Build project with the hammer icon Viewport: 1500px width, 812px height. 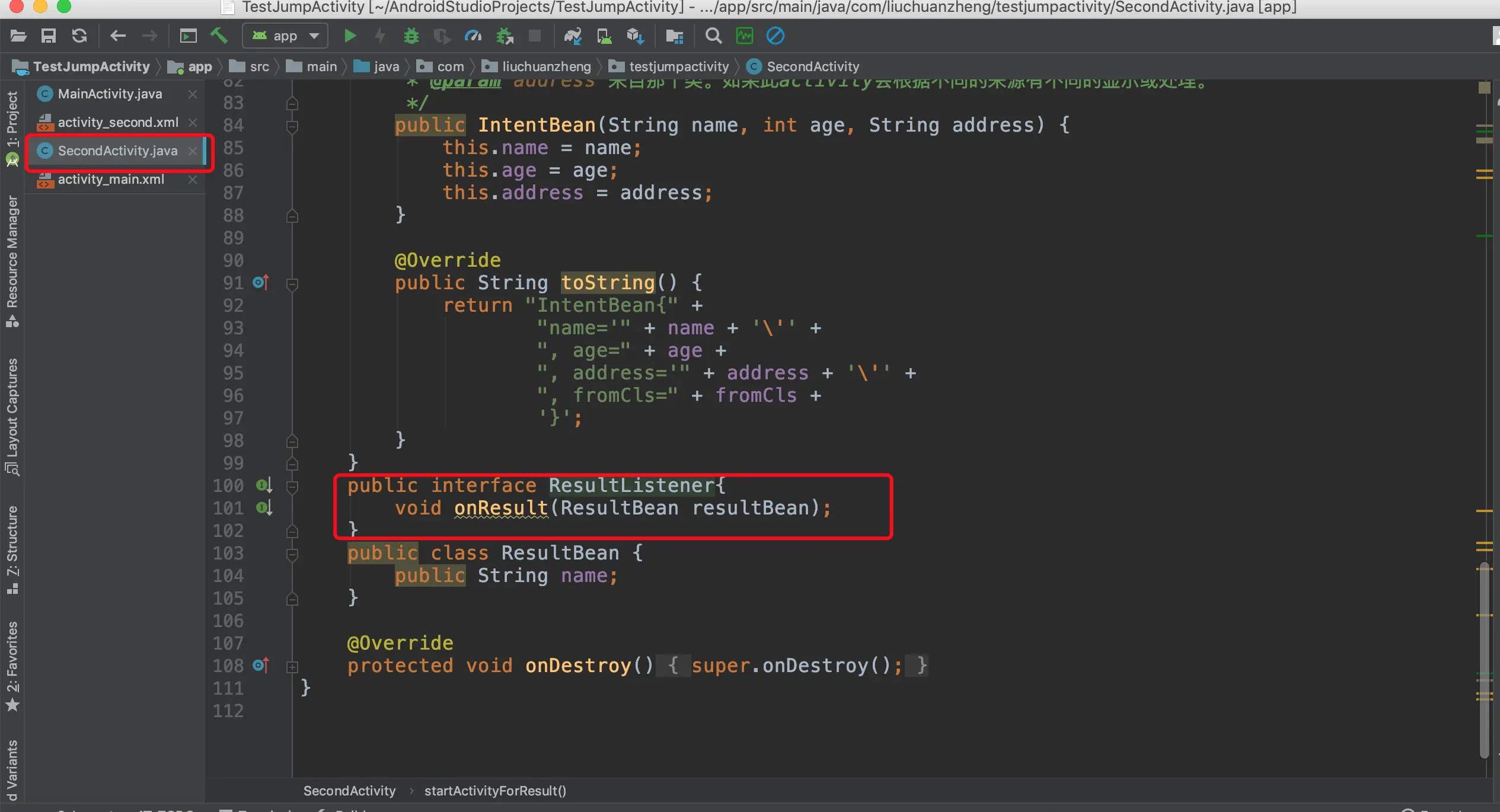pyautogui.click(x=219, y=36)
